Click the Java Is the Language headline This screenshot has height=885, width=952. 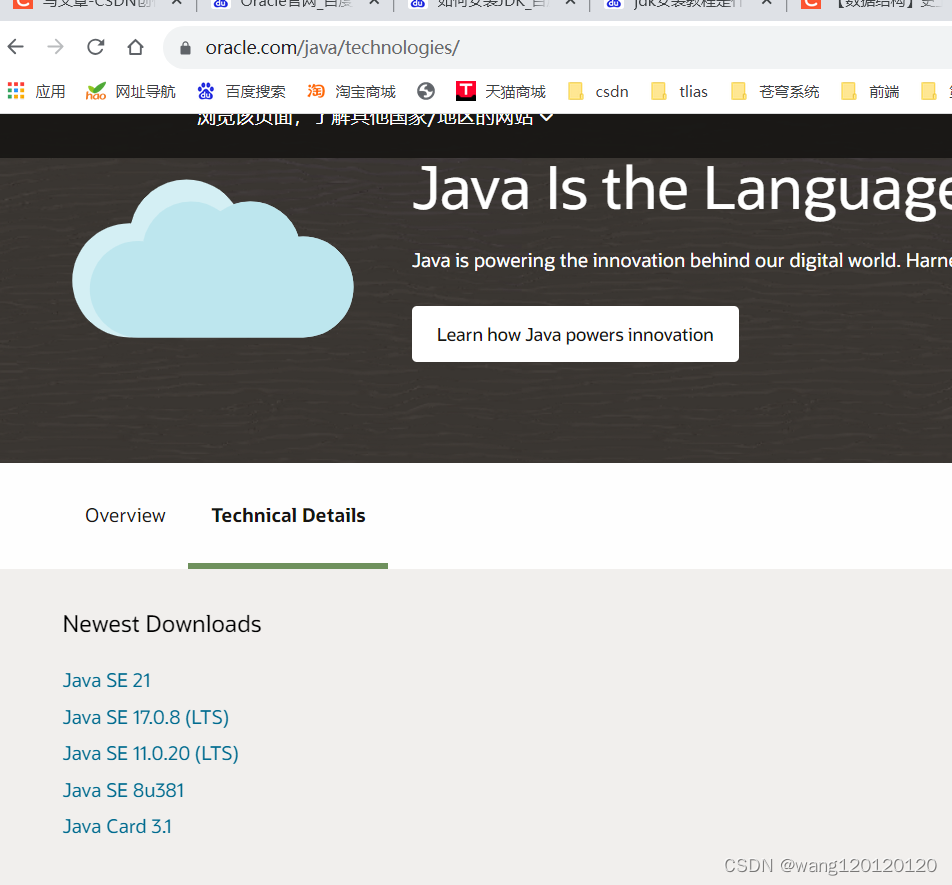click(682, 190)
